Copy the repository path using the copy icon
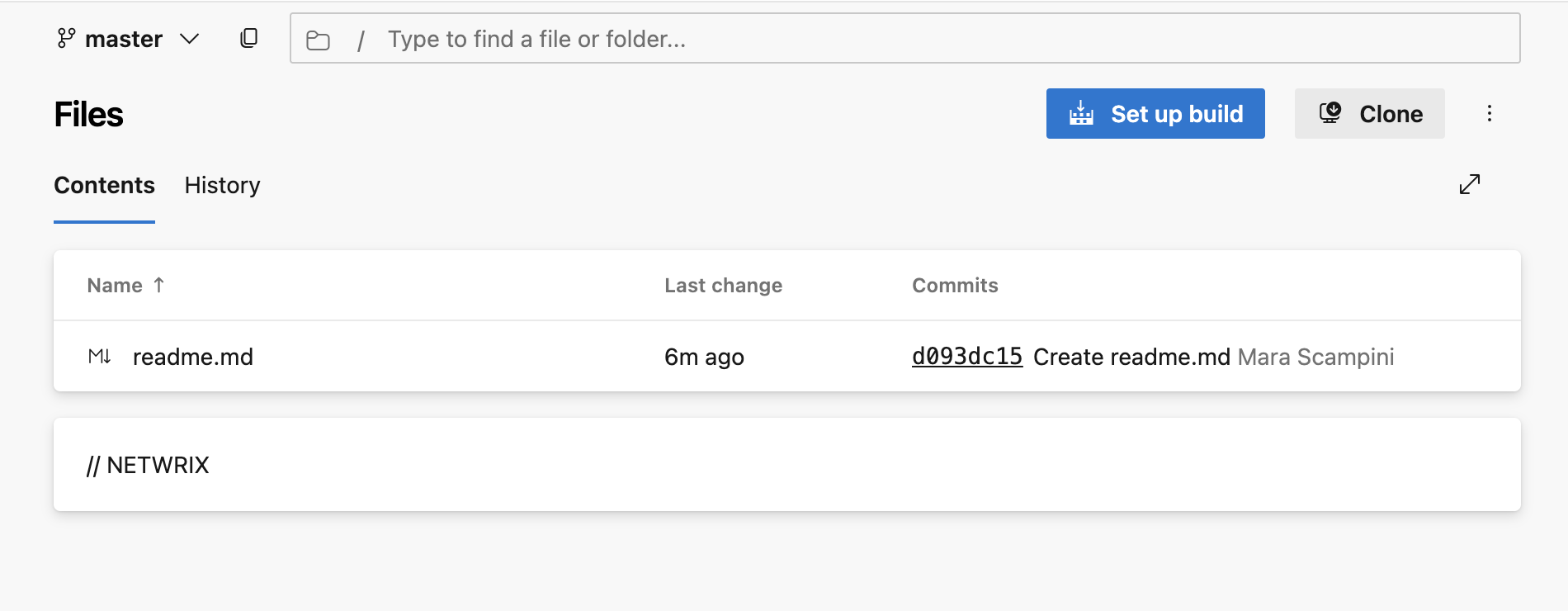This screenshot has height=611, width=1568. [248, 37]
